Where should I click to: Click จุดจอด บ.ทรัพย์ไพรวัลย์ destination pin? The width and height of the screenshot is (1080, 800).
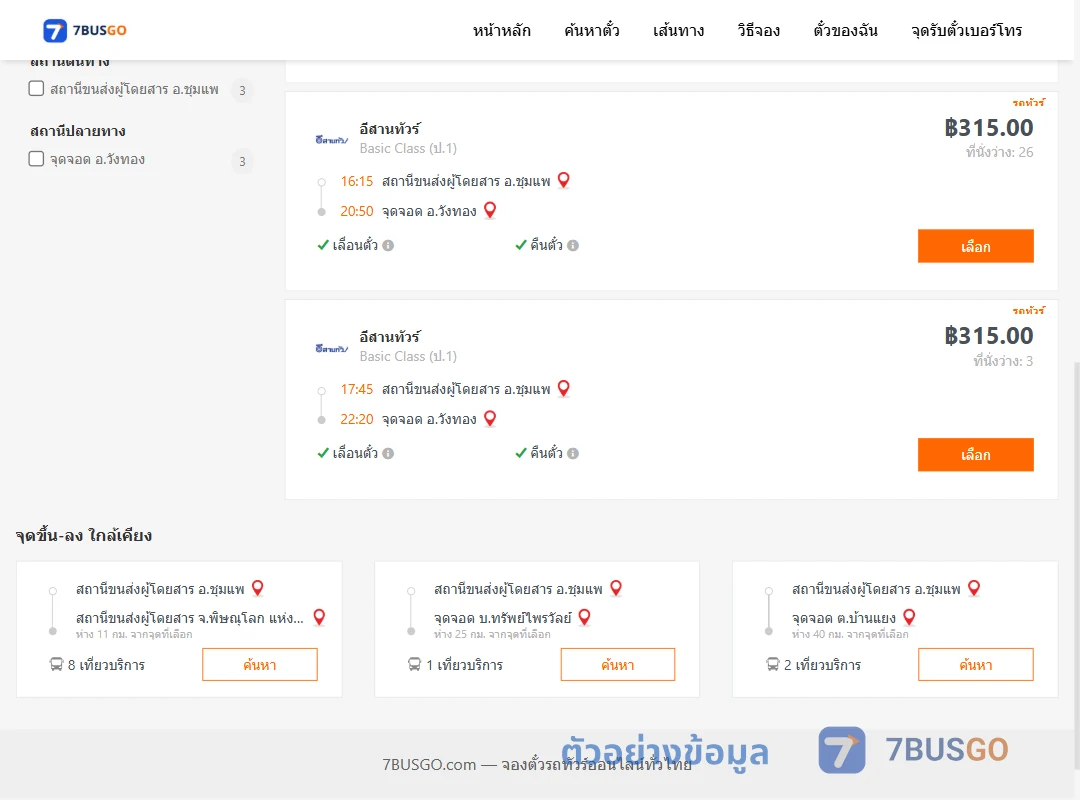pos(584,617)
